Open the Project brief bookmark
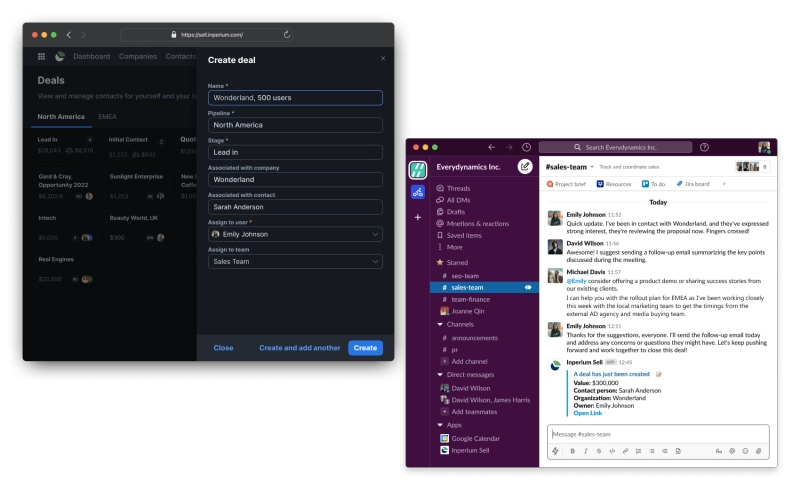 pyautogui.click(x=566, y=184)
